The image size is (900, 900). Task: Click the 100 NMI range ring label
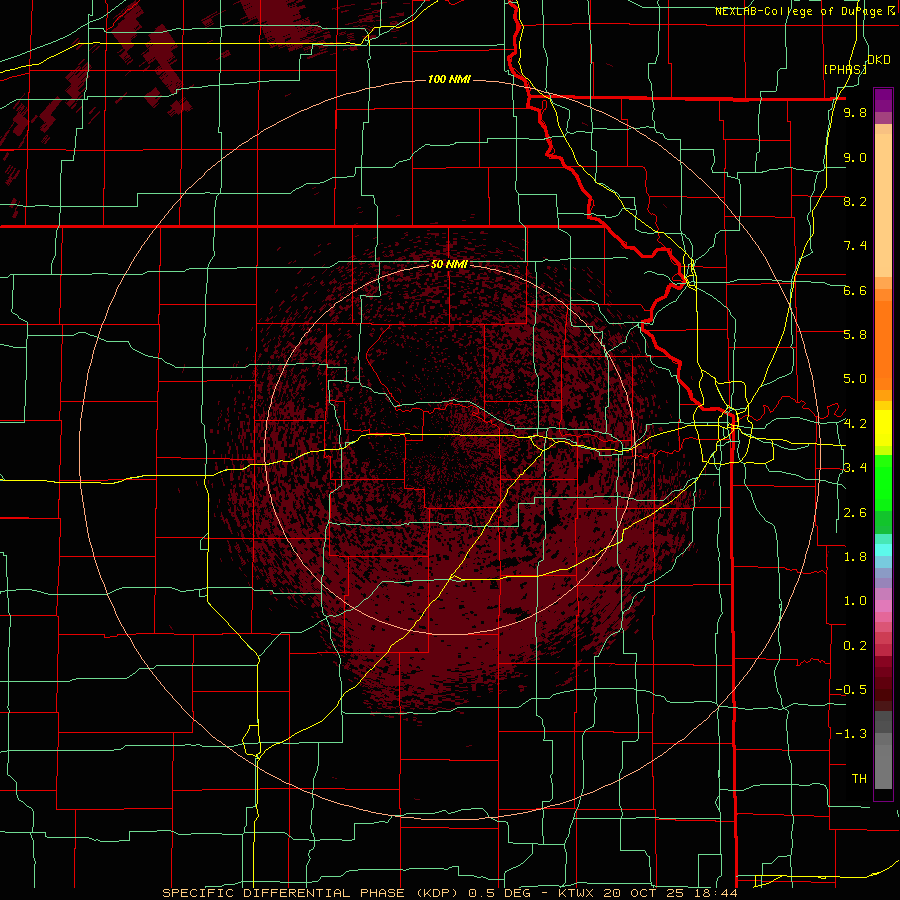click(449, 79)
